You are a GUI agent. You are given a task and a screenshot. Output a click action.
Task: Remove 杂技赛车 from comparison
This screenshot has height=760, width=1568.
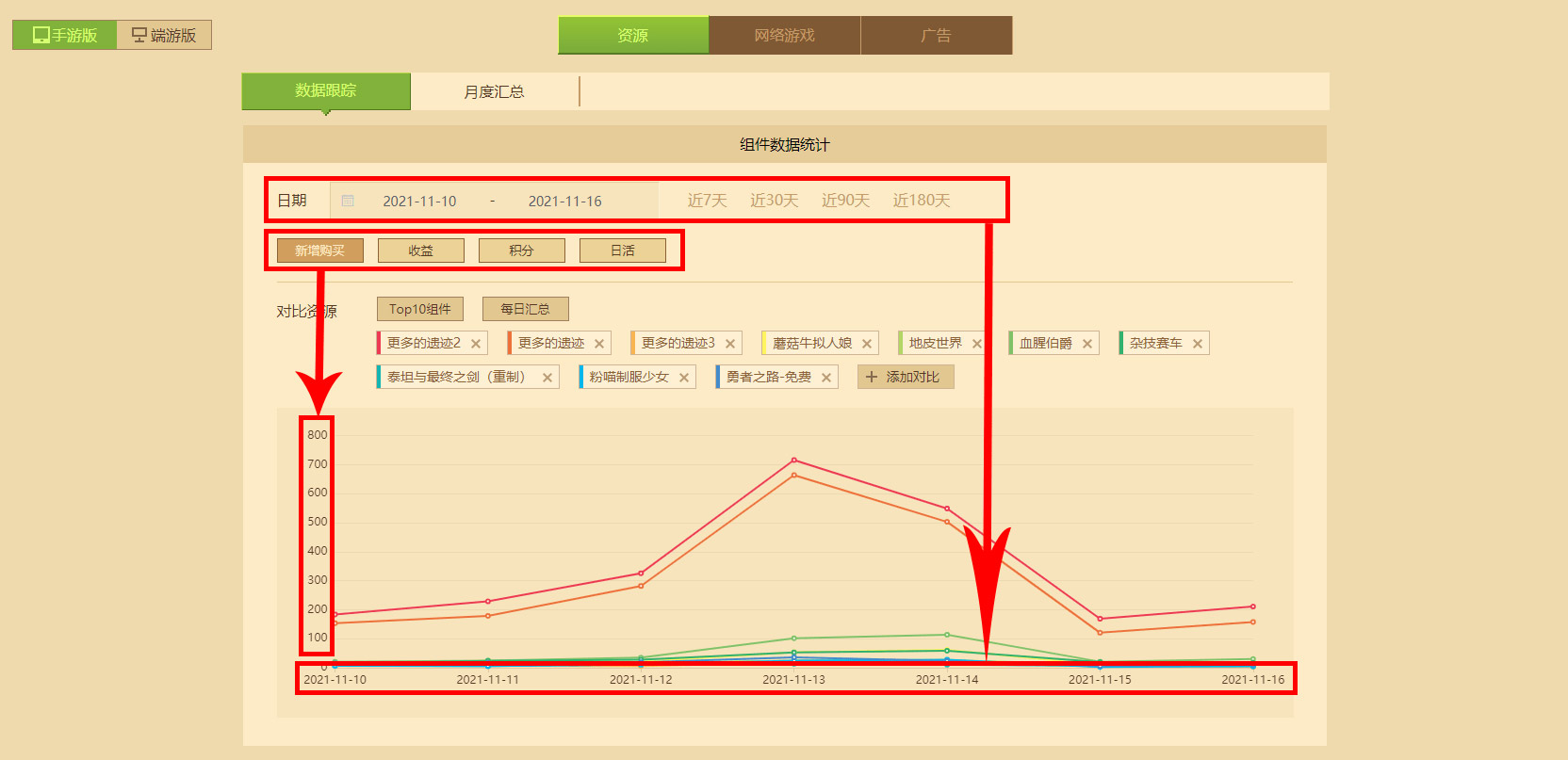[x=1198, y=344]
